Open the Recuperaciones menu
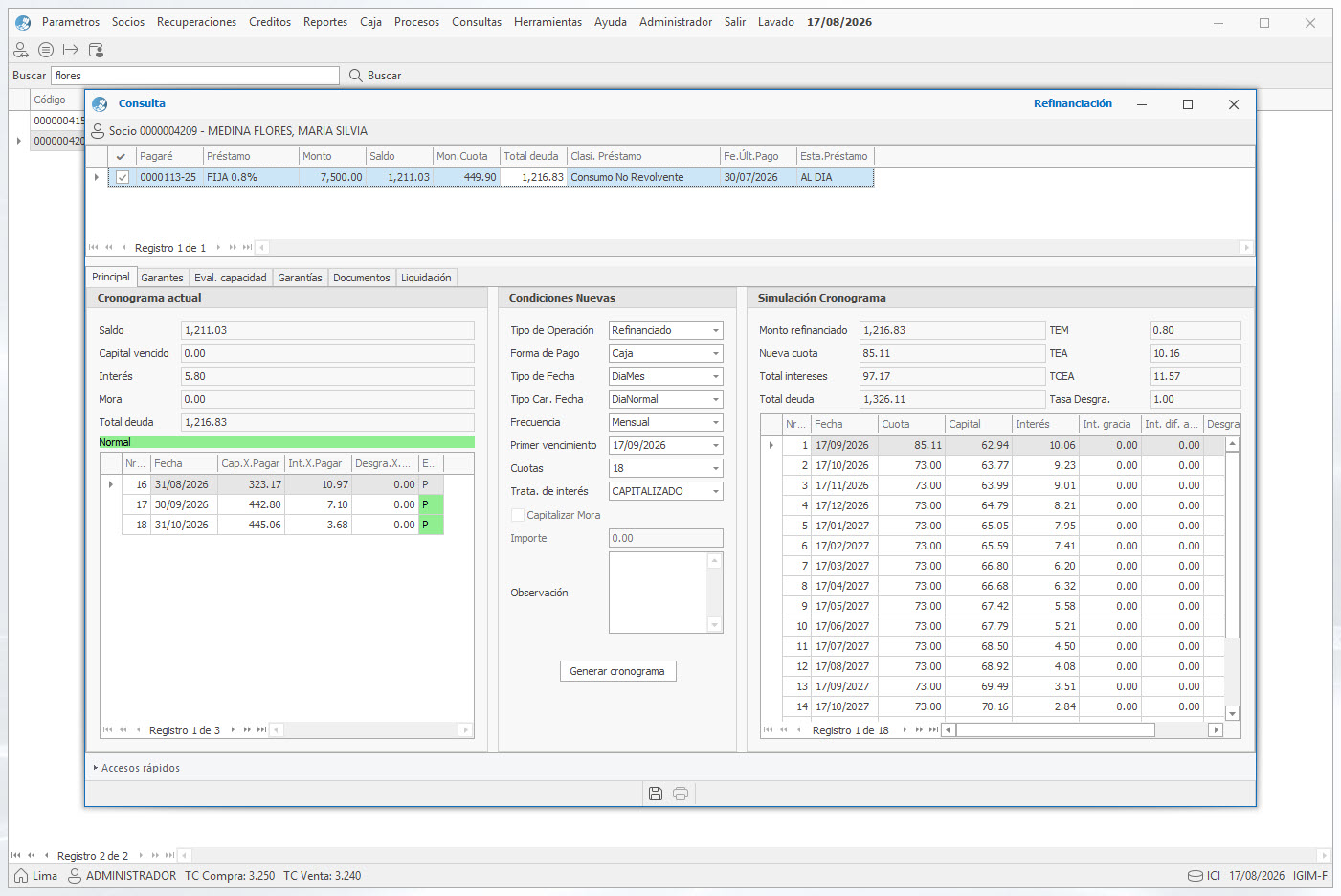 196,22
